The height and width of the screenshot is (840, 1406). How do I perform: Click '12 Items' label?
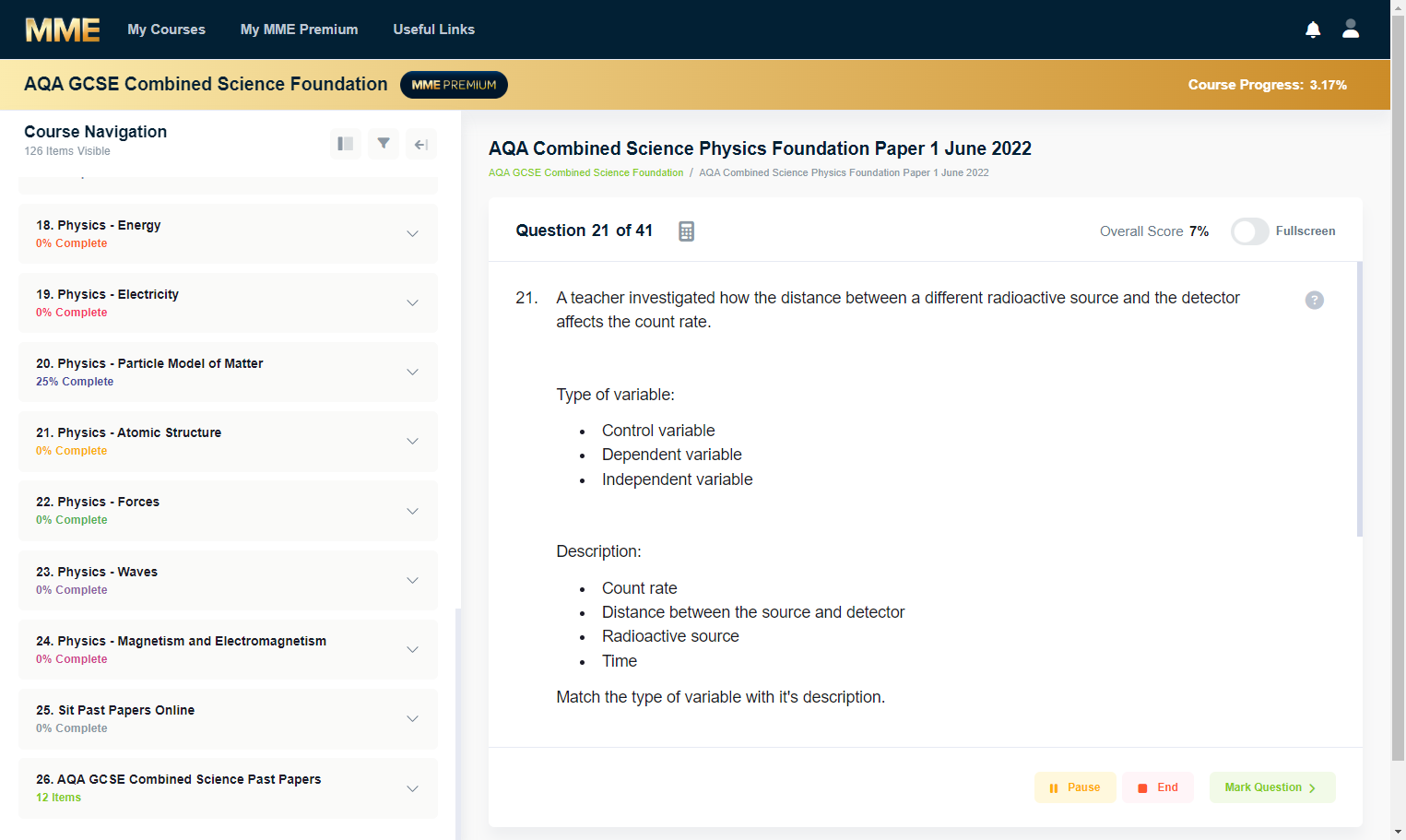58,798
